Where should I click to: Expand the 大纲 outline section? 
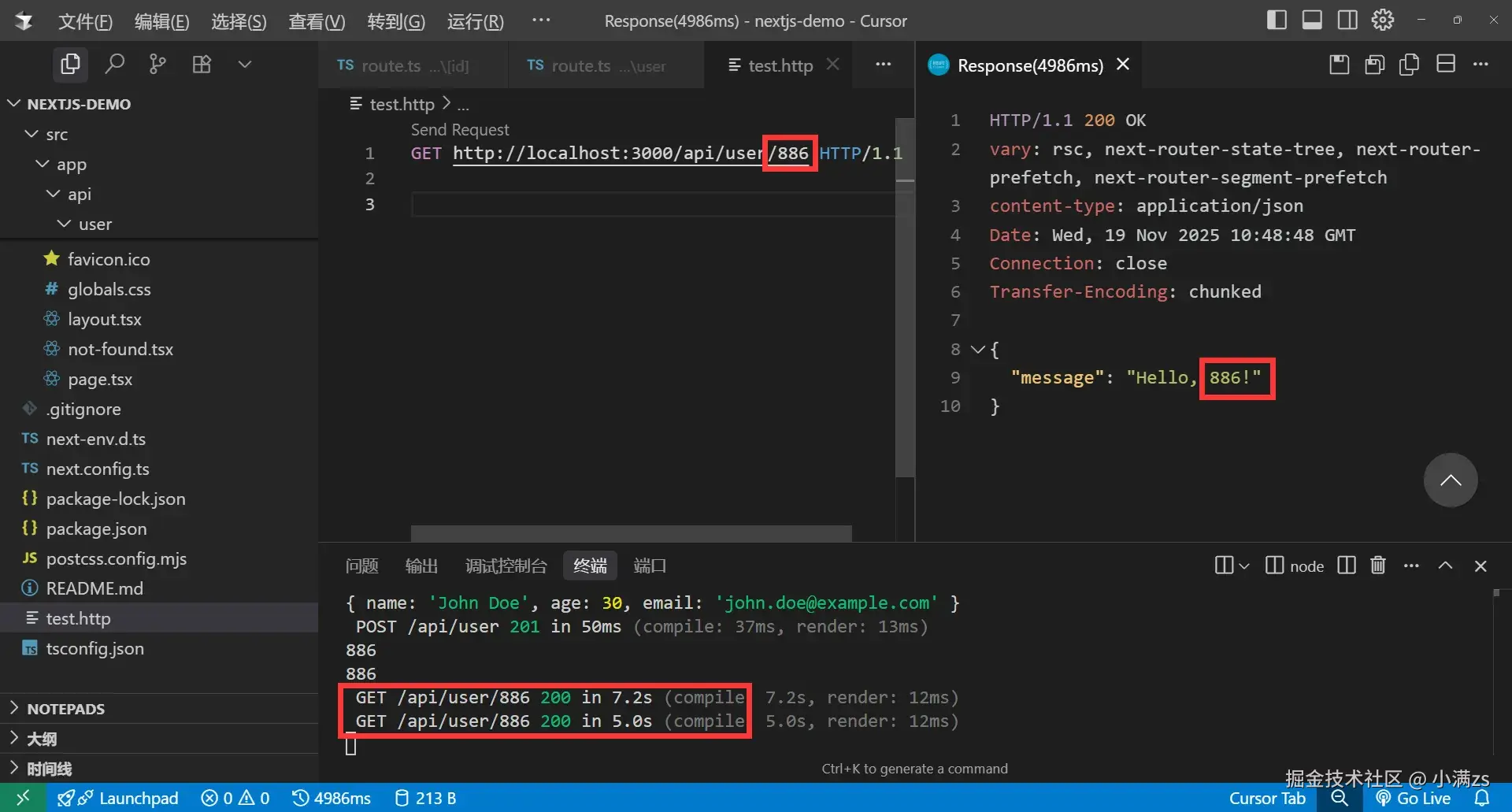tap(159, 738)
